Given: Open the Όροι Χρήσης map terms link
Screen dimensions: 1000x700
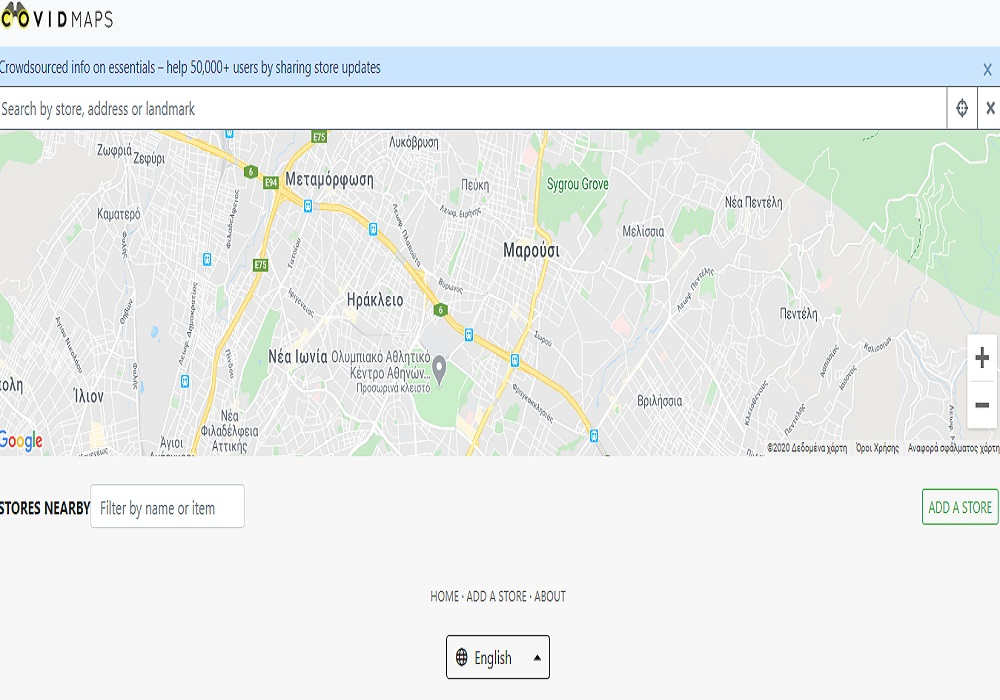Looking at the screenshot, I should click(877, 448).
